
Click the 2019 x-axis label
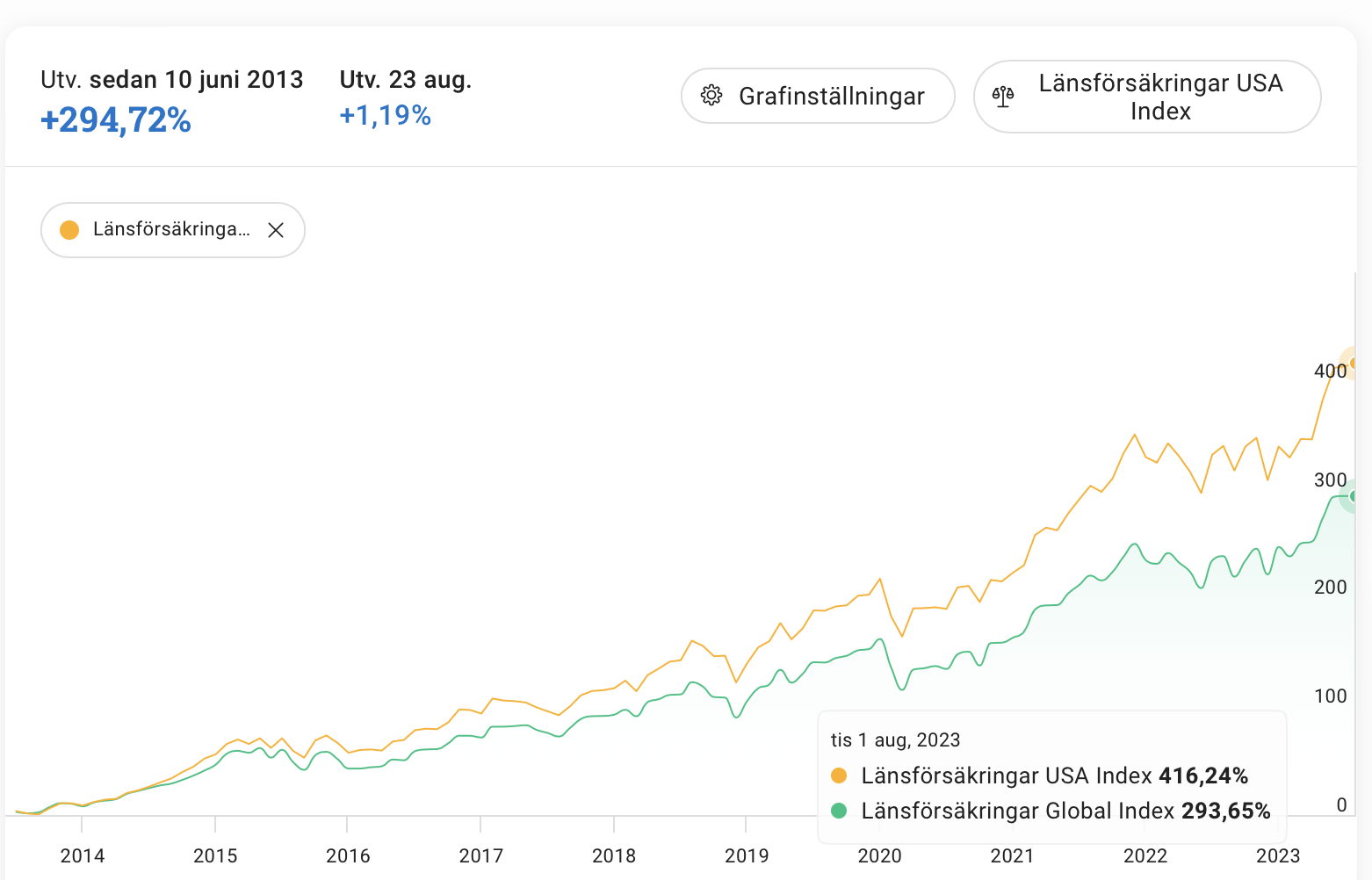747,855
